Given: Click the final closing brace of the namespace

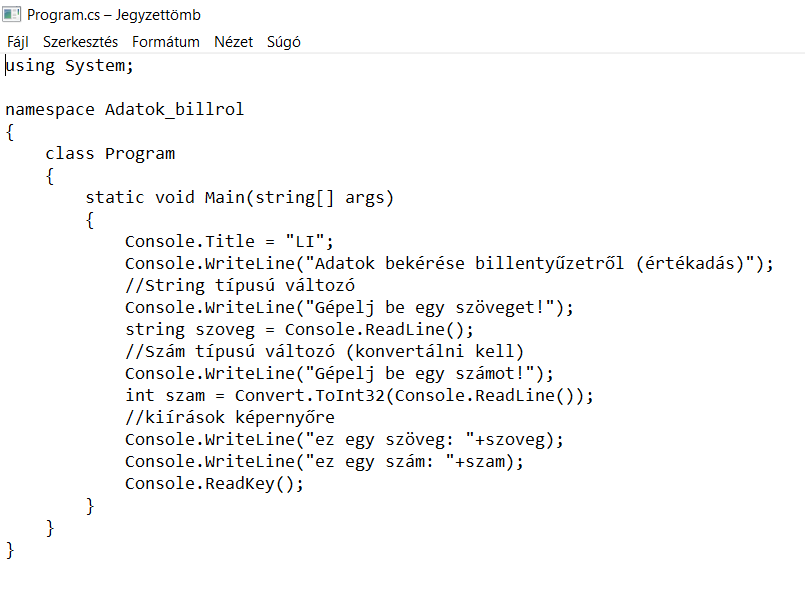Looking at the screenshot, I should [x=11, y=550].
